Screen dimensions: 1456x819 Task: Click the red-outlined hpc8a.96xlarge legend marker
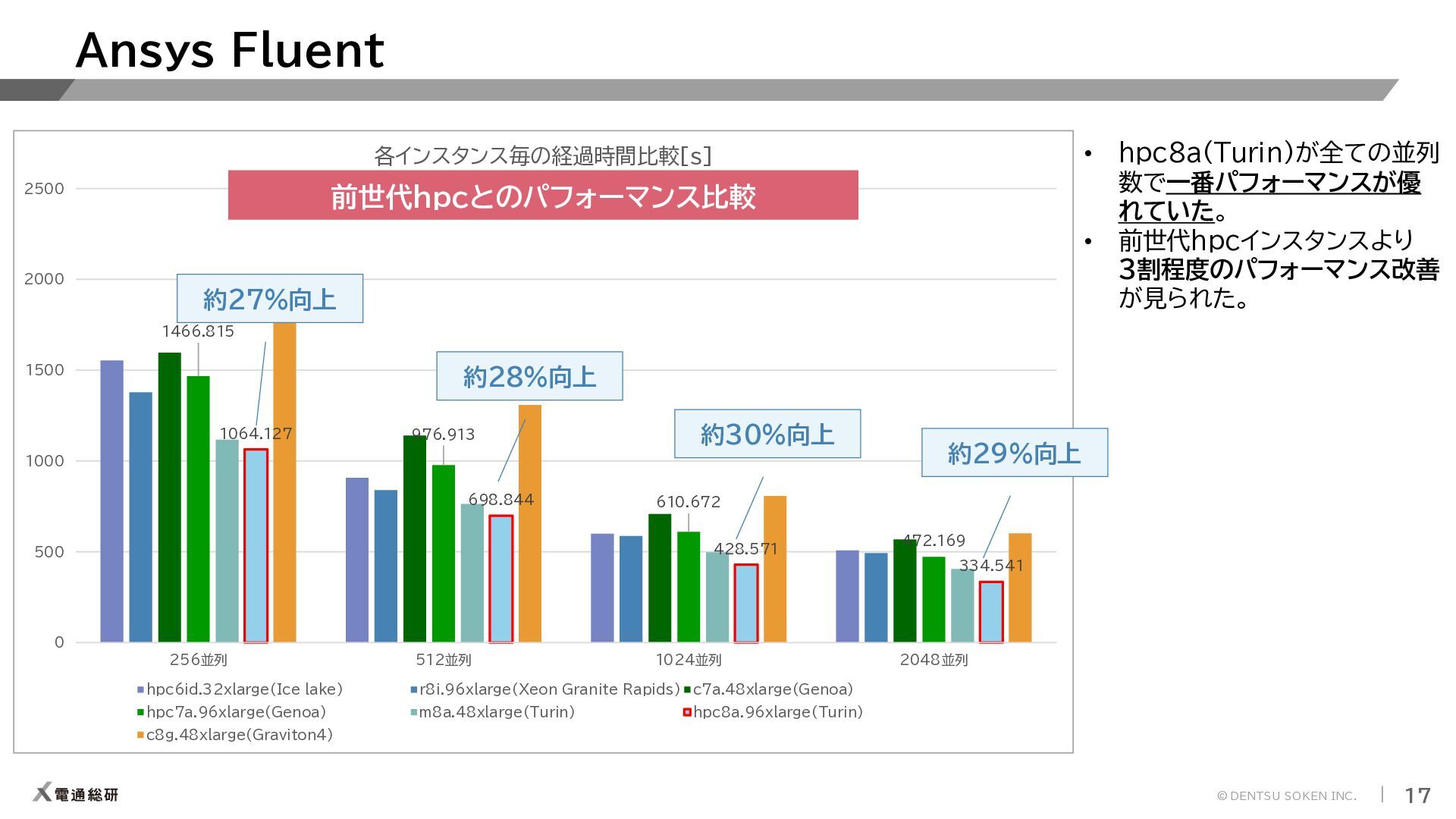(687, 713)
